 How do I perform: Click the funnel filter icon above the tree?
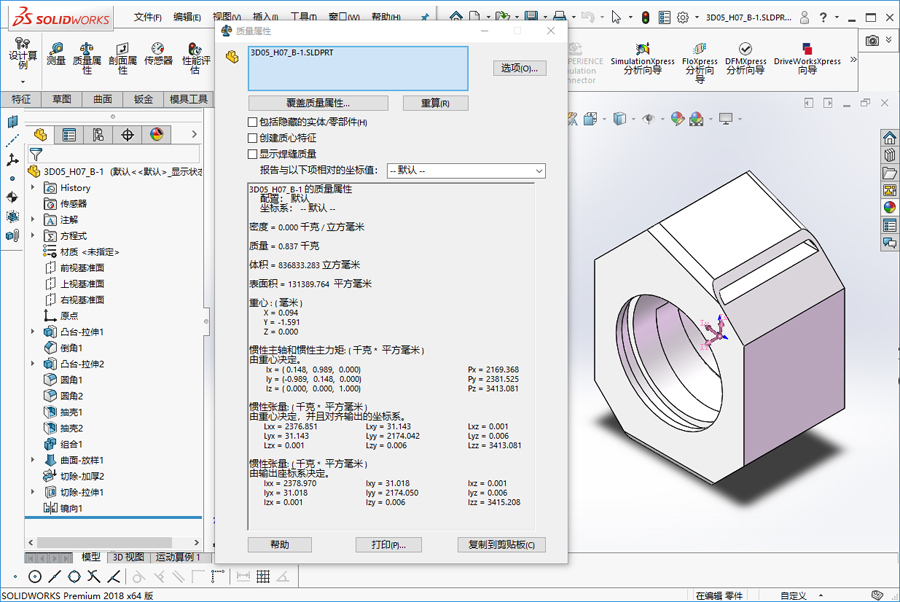click(x=36, y=154)
